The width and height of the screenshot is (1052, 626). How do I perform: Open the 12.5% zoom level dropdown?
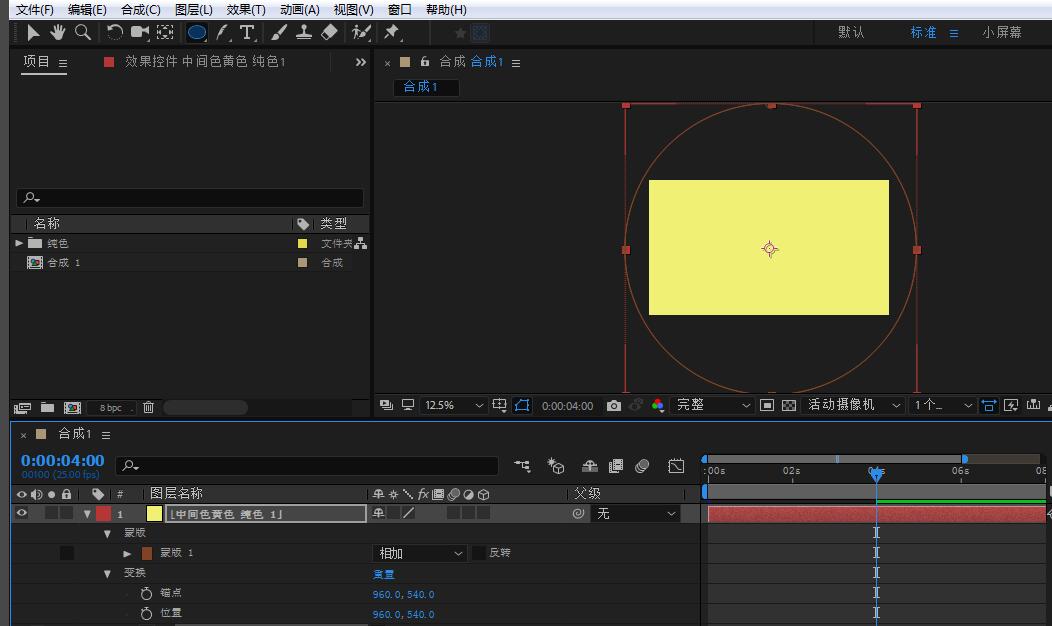pos(453,406)
